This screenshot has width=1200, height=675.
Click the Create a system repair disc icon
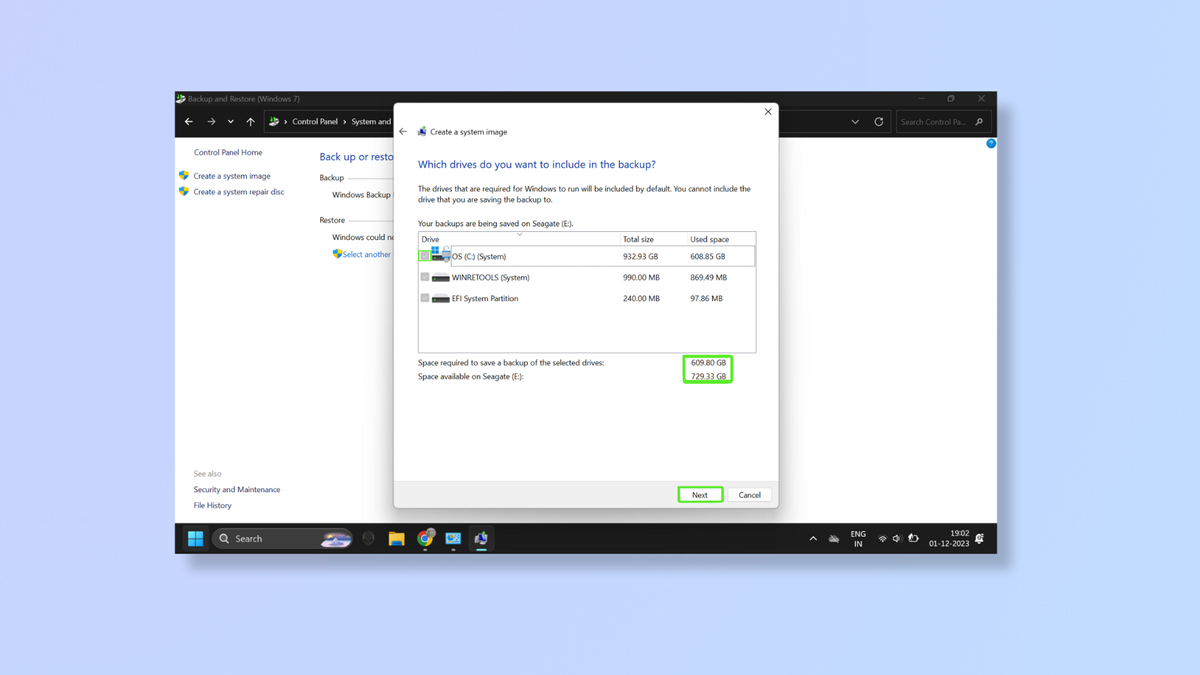click(183, 191)
